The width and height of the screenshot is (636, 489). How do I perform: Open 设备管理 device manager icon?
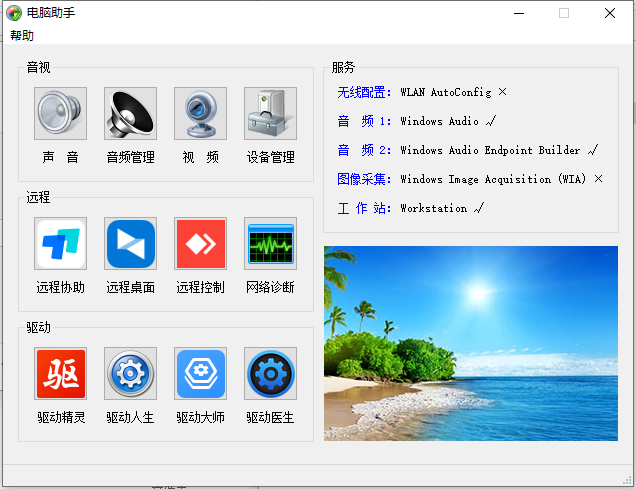pyautogui.click(x=270, y=113)
